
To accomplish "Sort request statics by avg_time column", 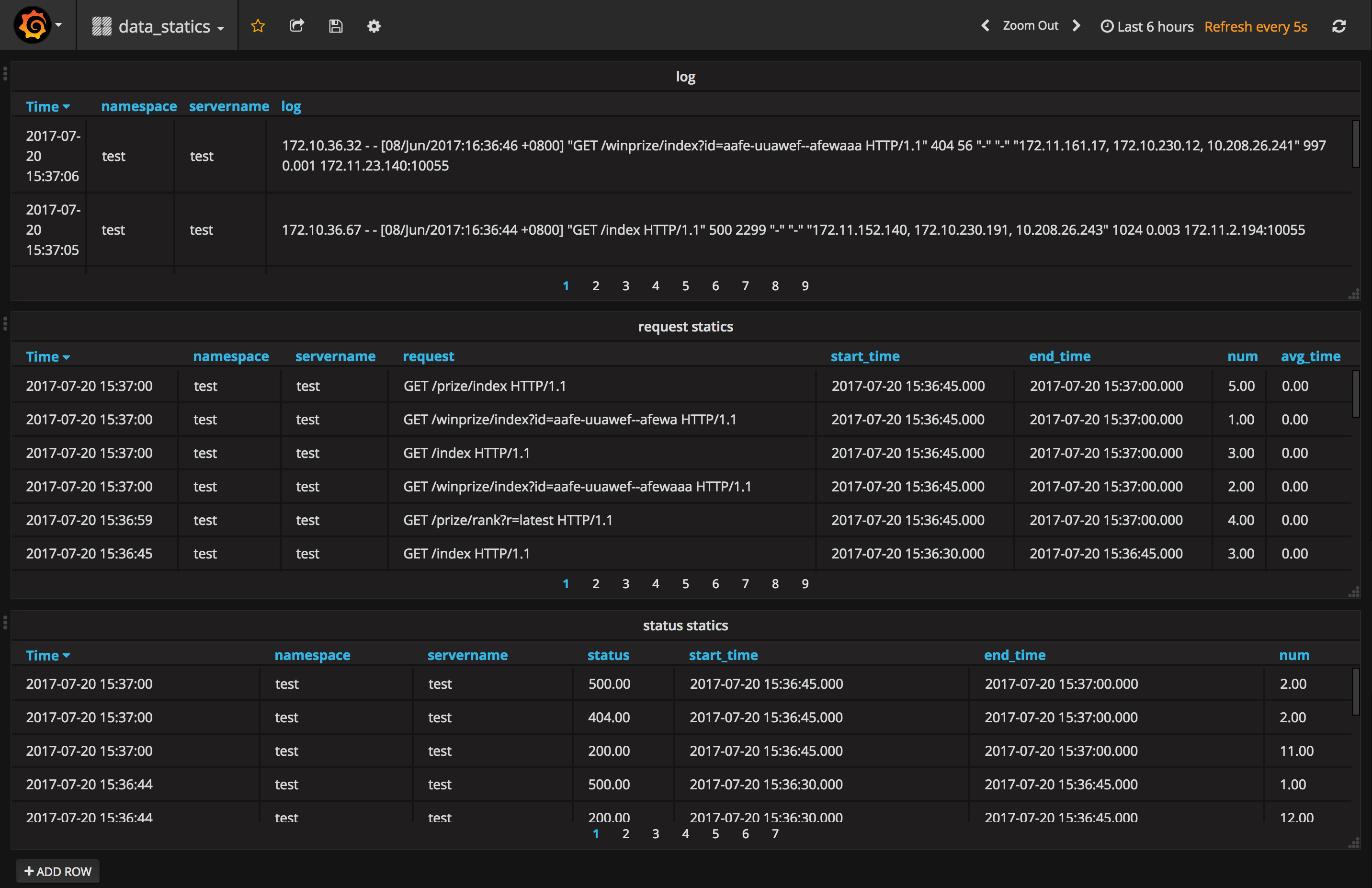I will pos(1310,356).
